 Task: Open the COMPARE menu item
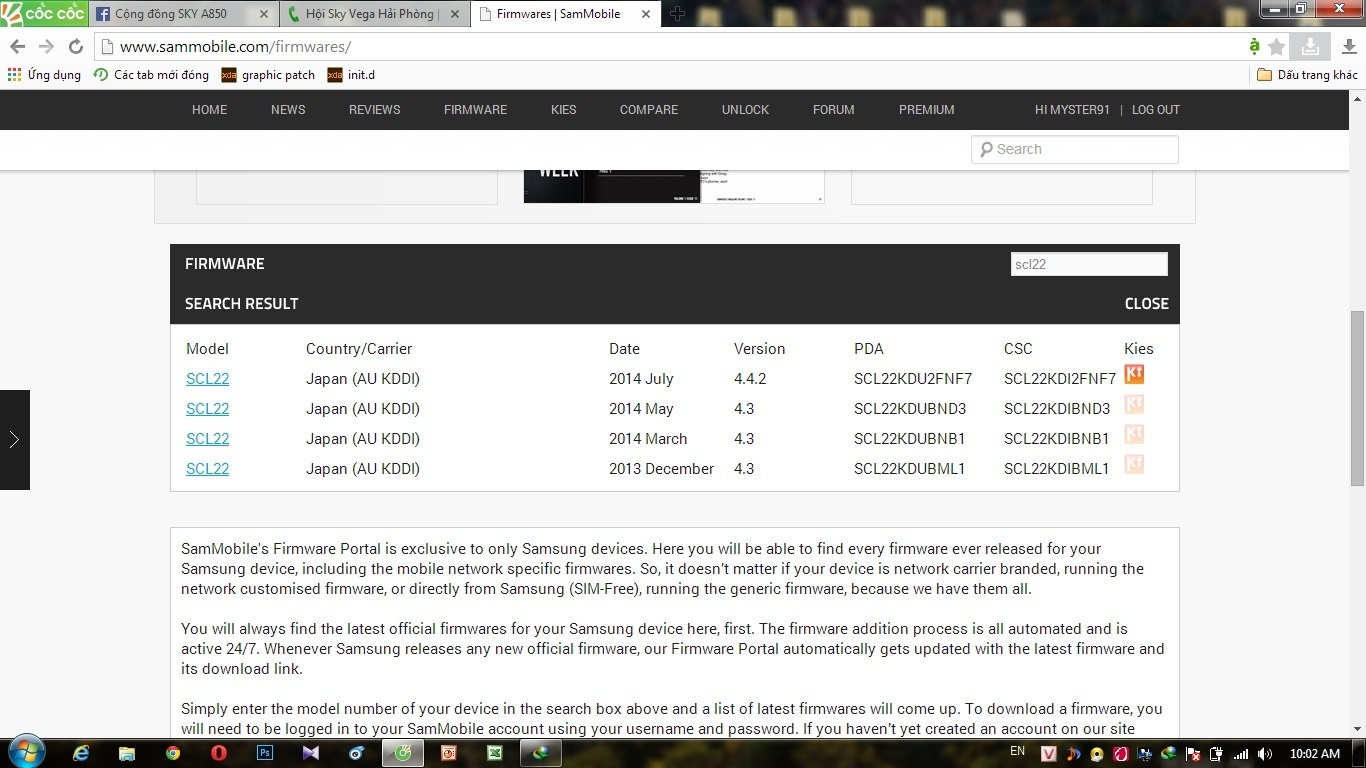click(x=649, y=110)
